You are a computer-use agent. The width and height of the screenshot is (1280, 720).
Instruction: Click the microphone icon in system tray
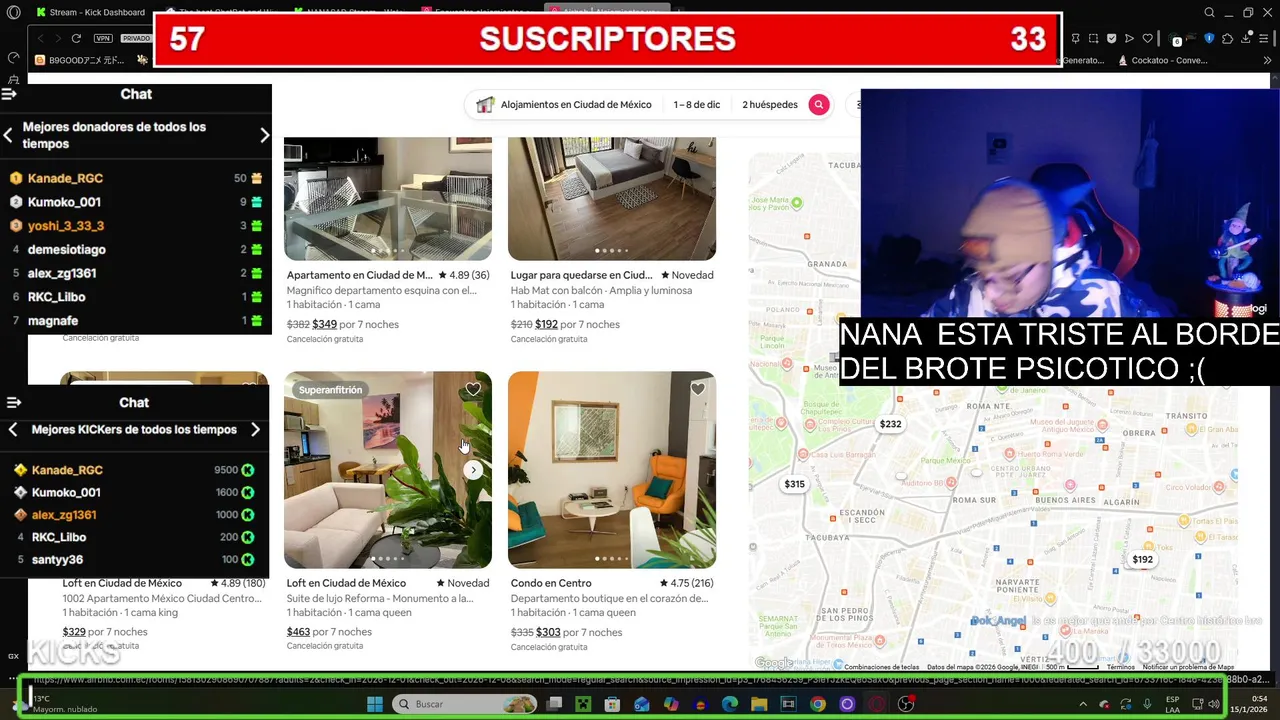[x=1147, y=704]
